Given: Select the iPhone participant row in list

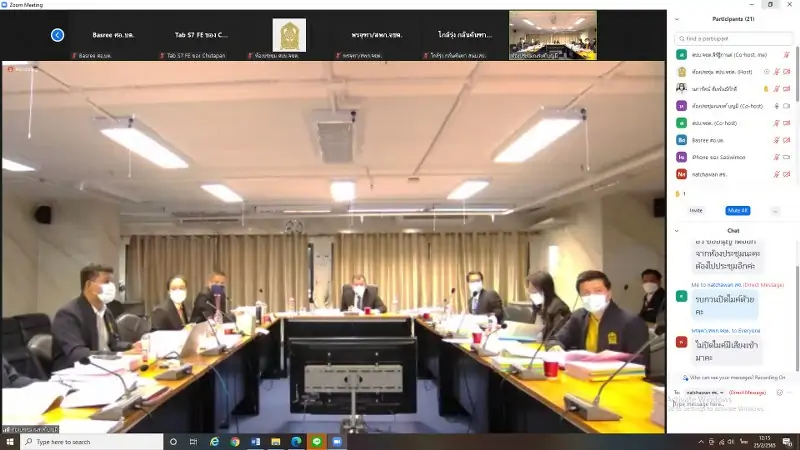Looking at the screenshot, I should pos(733,157).
